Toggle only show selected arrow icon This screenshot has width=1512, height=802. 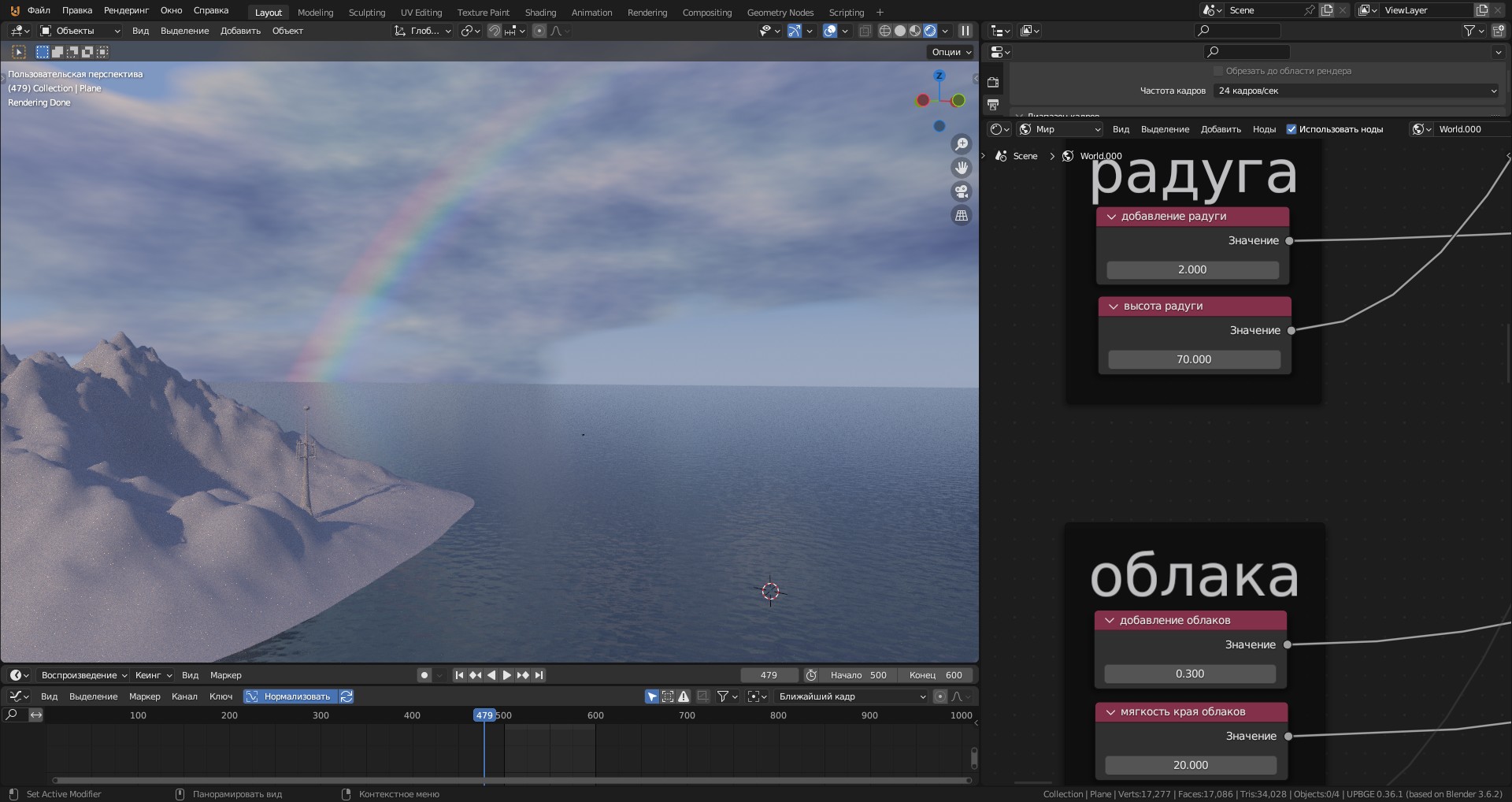[x=652, y=696]
